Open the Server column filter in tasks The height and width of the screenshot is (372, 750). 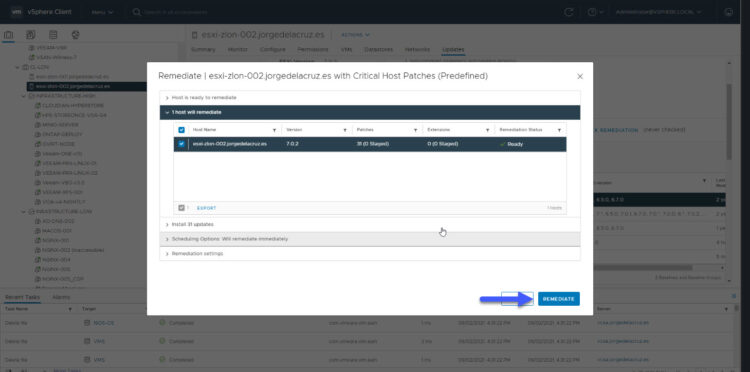(727, 309)
